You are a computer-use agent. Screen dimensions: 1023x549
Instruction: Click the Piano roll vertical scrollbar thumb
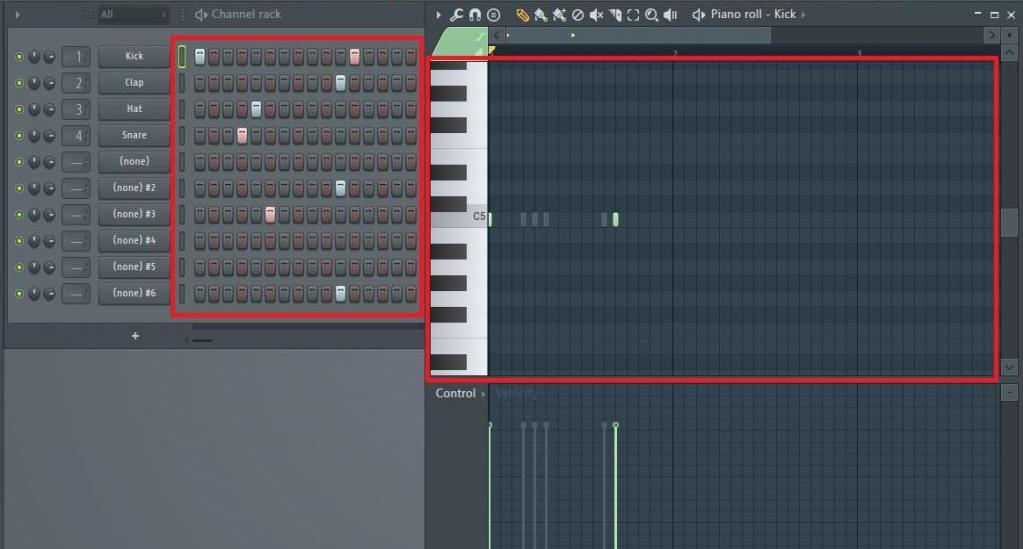coord(1009,223)
